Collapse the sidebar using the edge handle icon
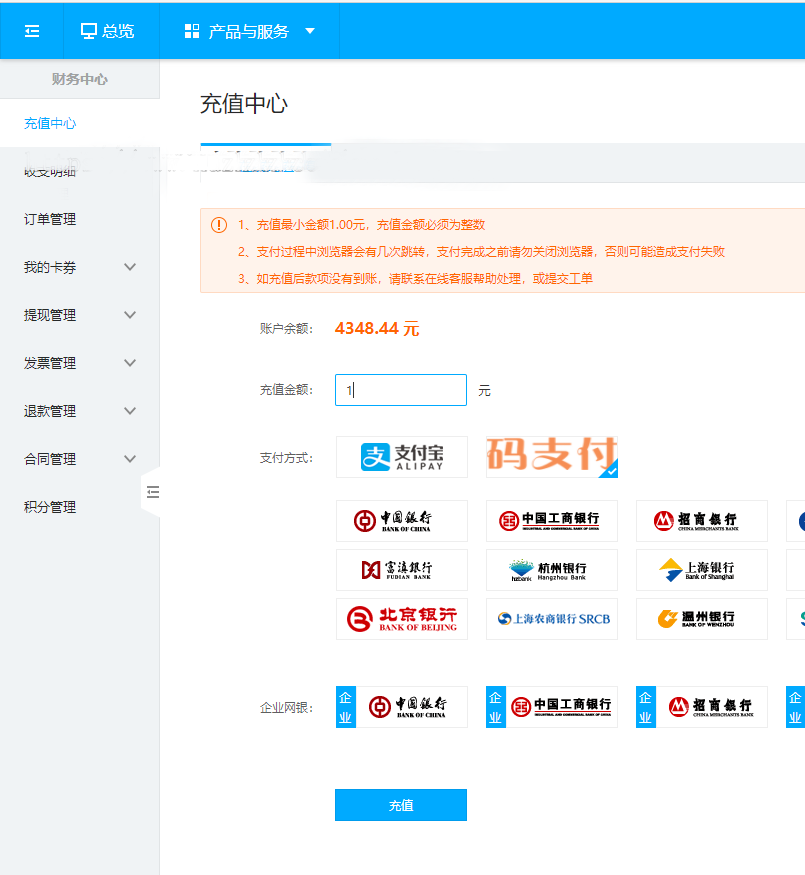The width and height of the screenshot is (805, 875). (x=153, y=492)
